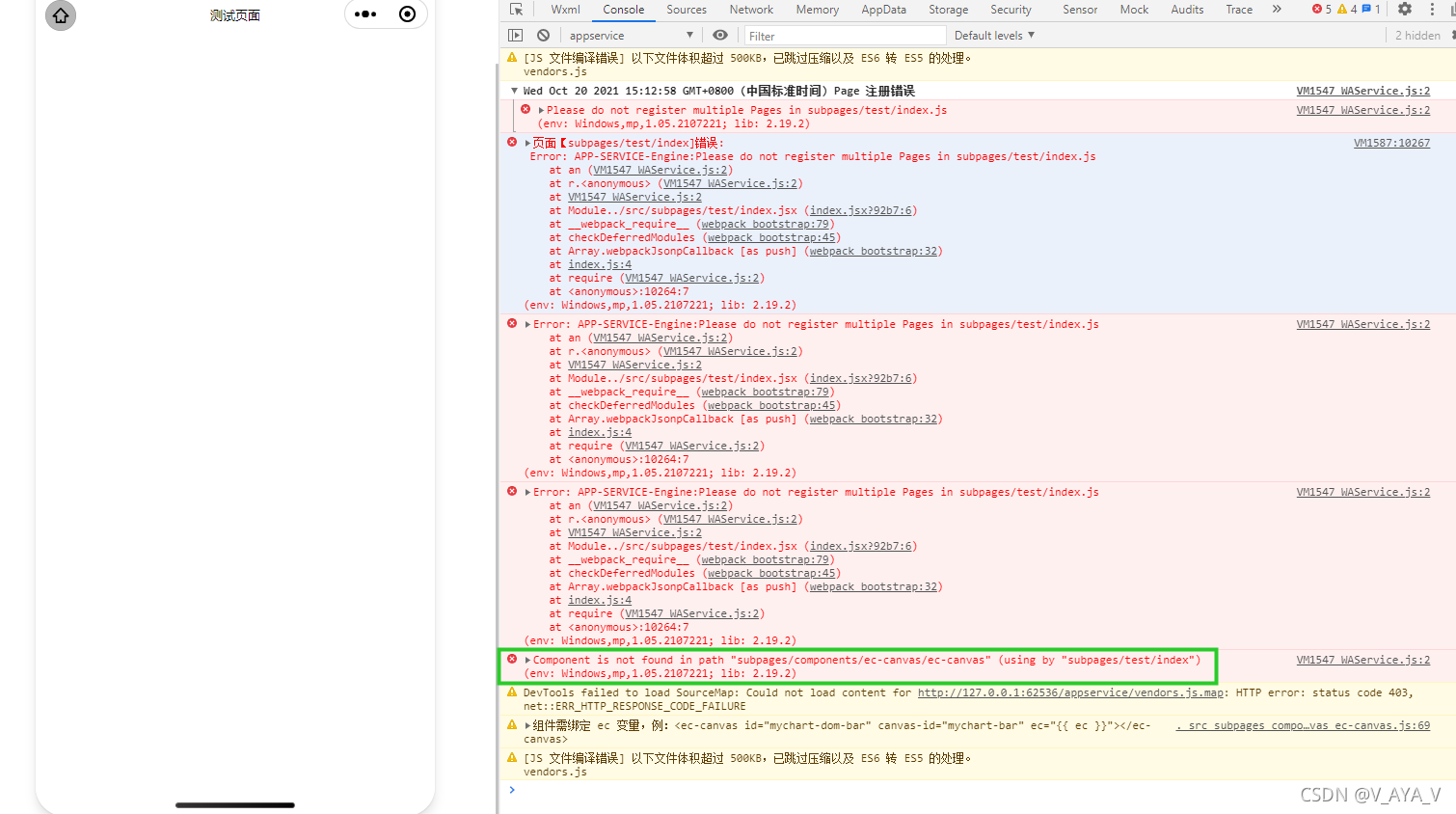Switch to the Storage tab

pos(949,10)
